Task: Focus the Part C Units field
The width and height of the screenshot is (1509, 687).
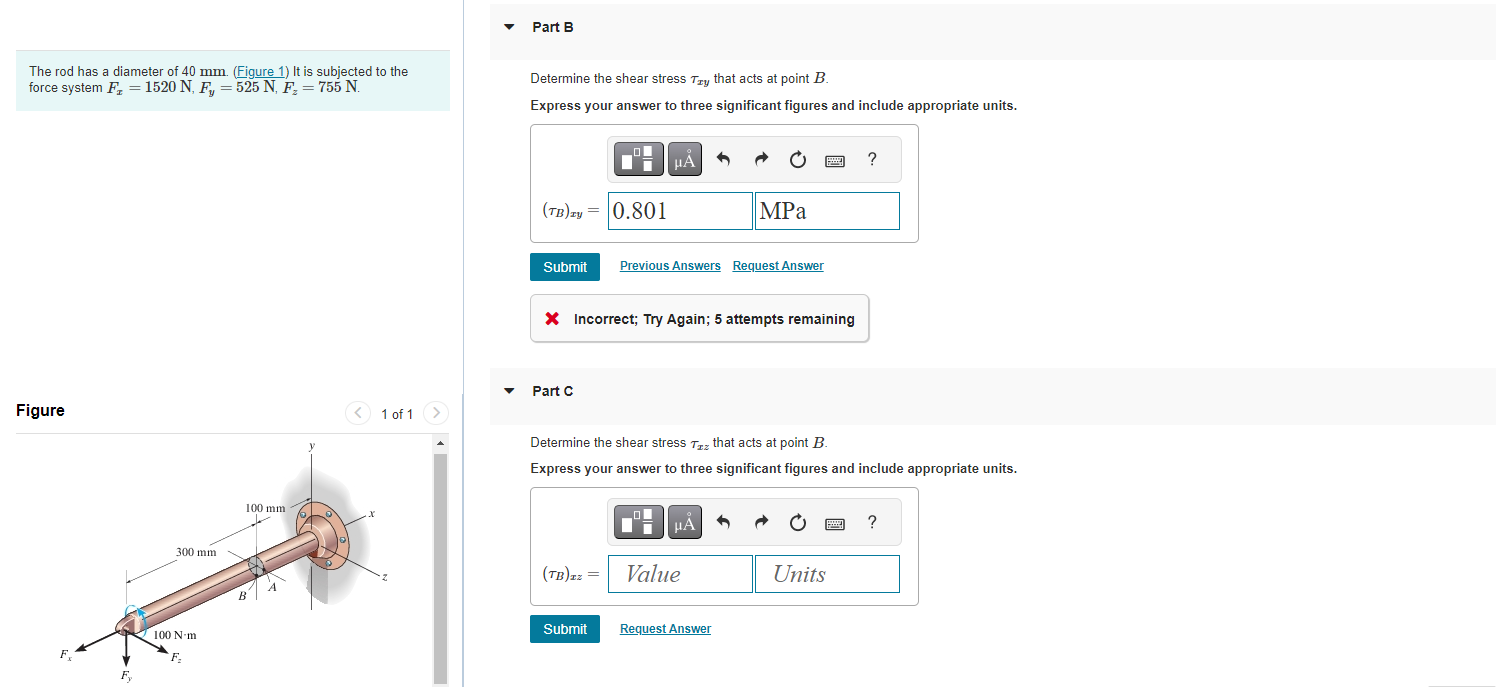Action: (x=827, y=574)
